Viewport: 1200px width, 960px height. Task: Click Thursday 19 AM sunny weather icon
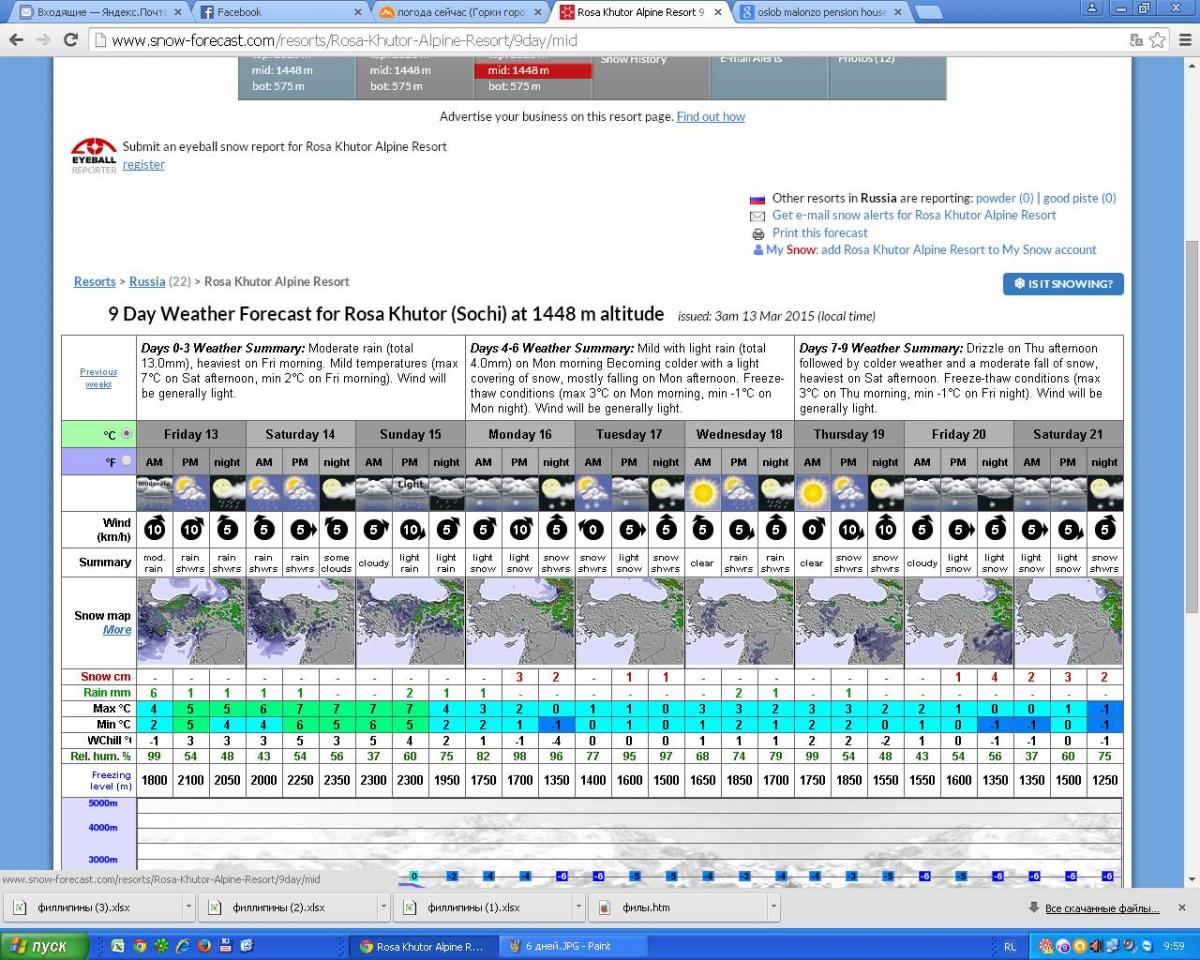(812, 493)
